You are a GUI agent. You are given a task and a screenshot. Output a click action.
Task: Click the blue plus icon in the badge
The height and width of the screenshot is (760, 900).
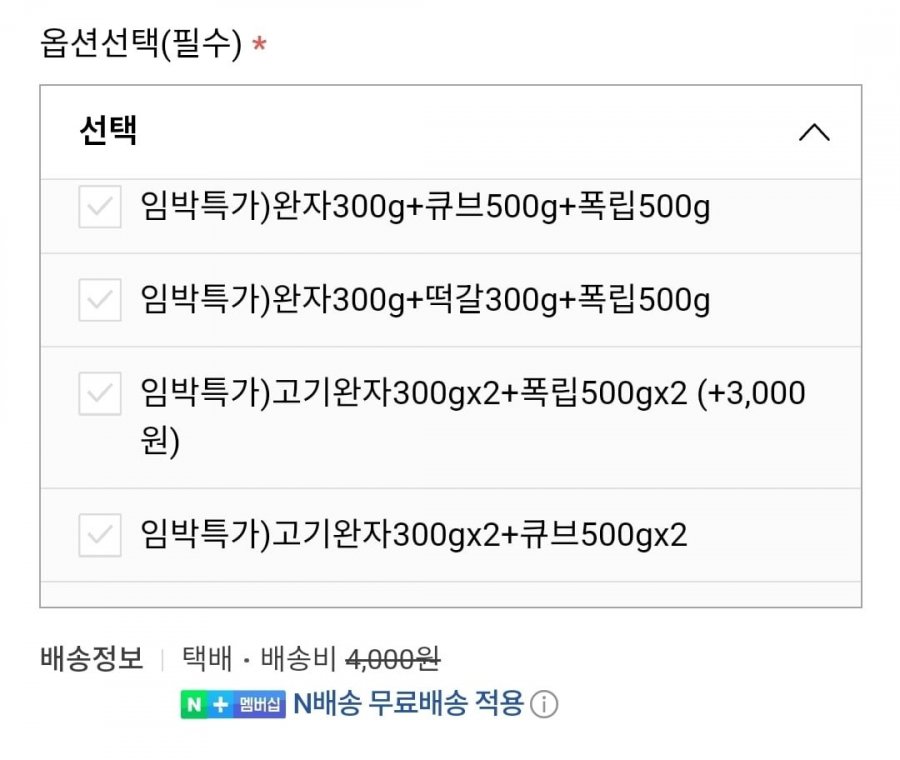[x=221, y=705]
